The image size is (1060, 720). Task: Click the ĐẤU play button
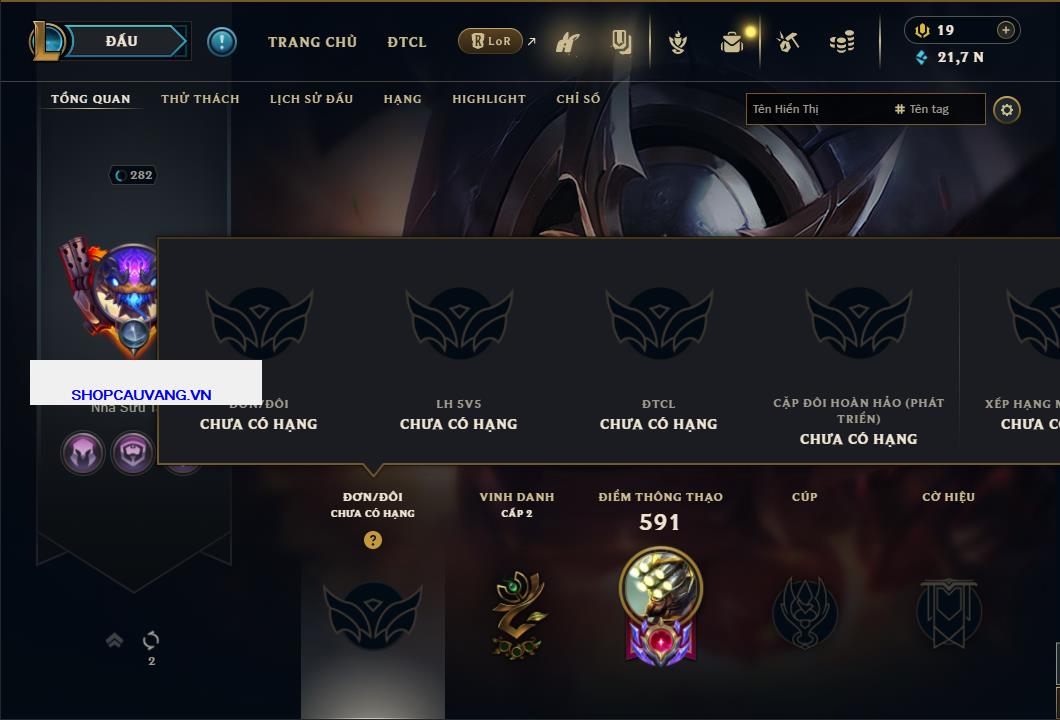[x=122, y=41]
